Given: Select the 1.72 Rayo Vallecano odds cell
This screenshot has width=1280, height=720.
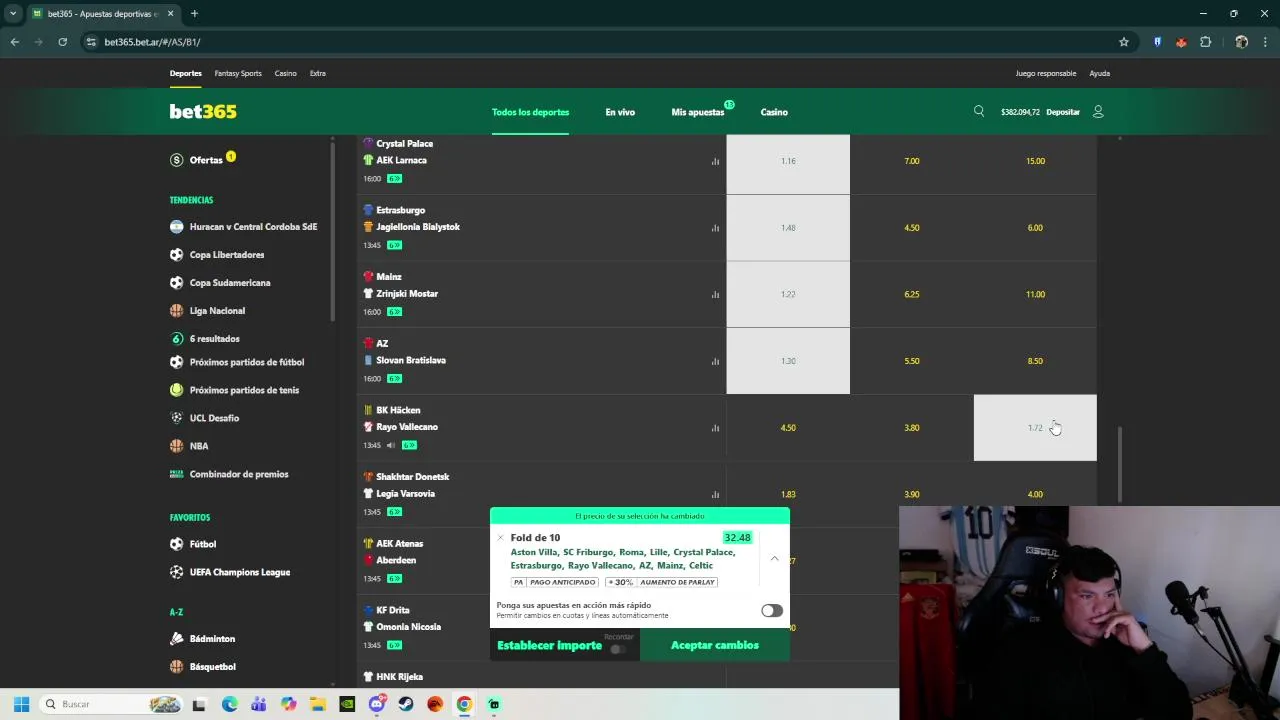Looking at the screenshot, I should [x=1035, y=428].
